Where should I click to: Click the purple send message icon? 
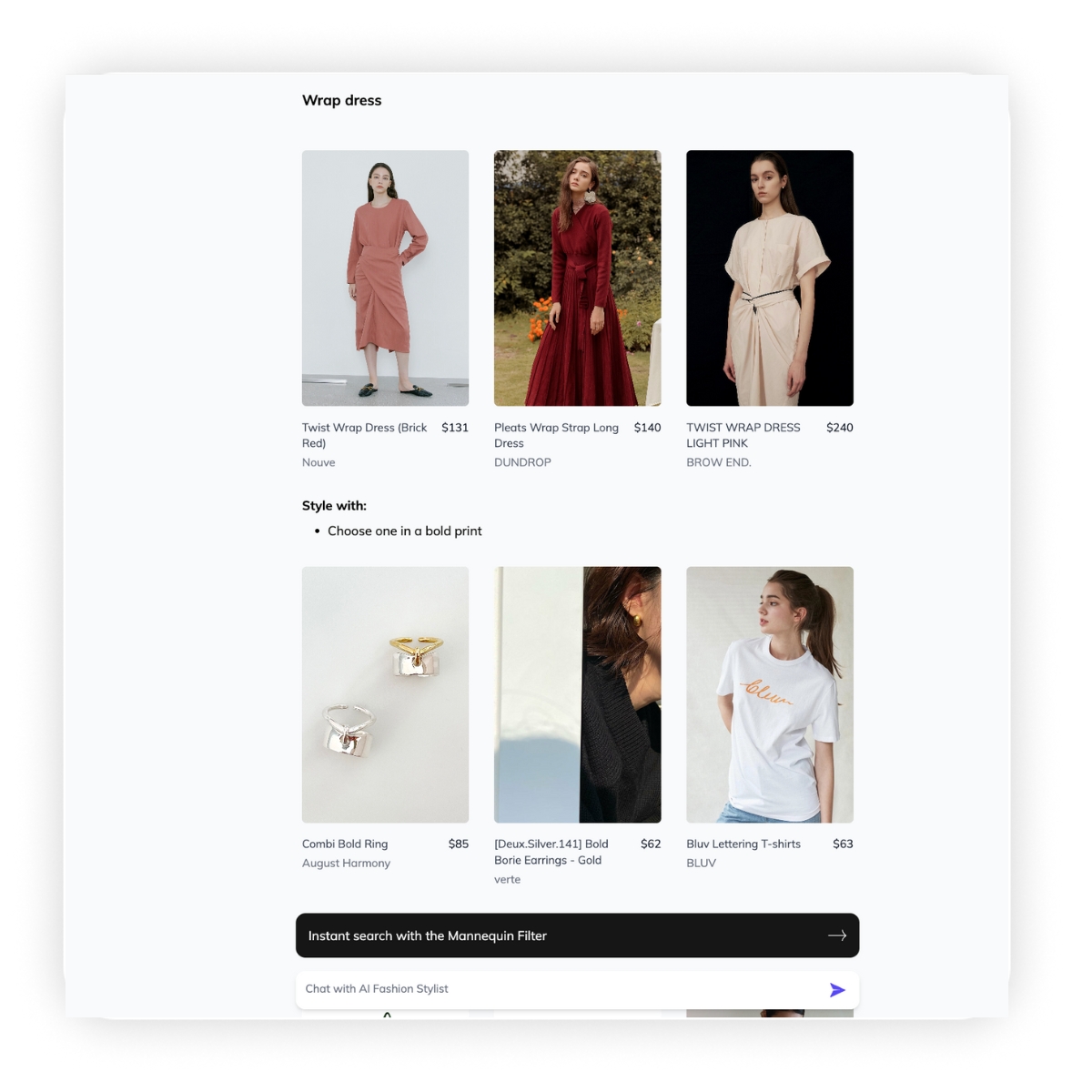837,990
